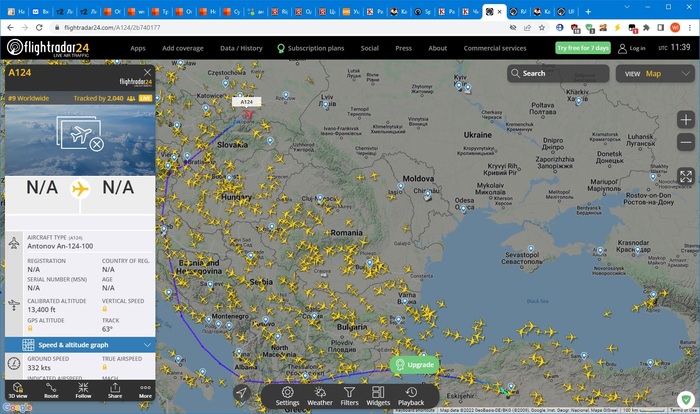The height and width of the screenshot is (414, 700).
Task: Click the locked GPS Altitude padlock icon
Action: pos(30,328)
